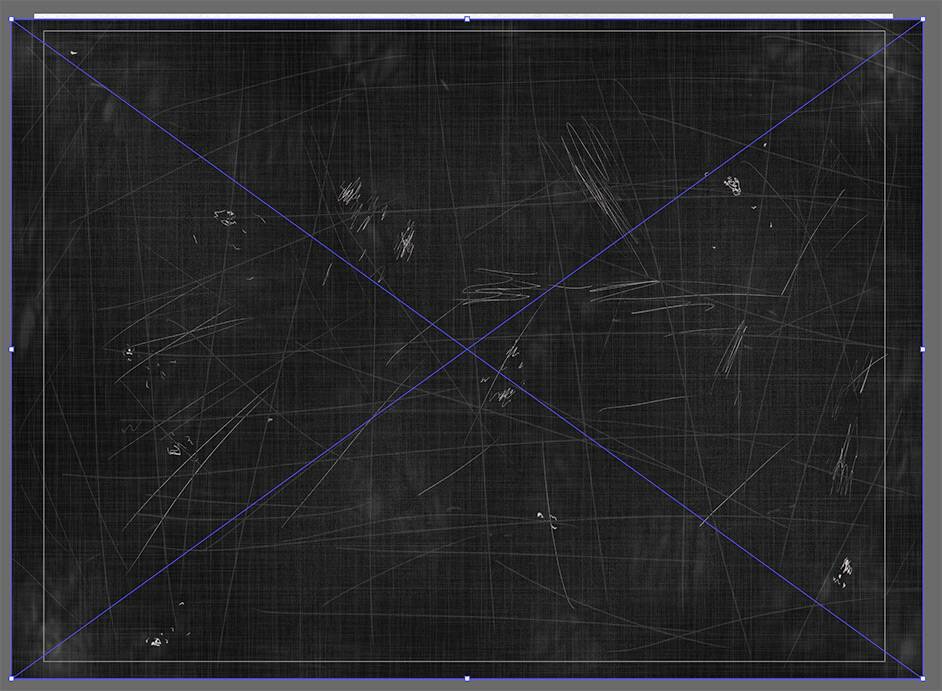Click the top-center bounding box handle
Image resolution: width=942 pixels, height=691 pixels.
467,19
